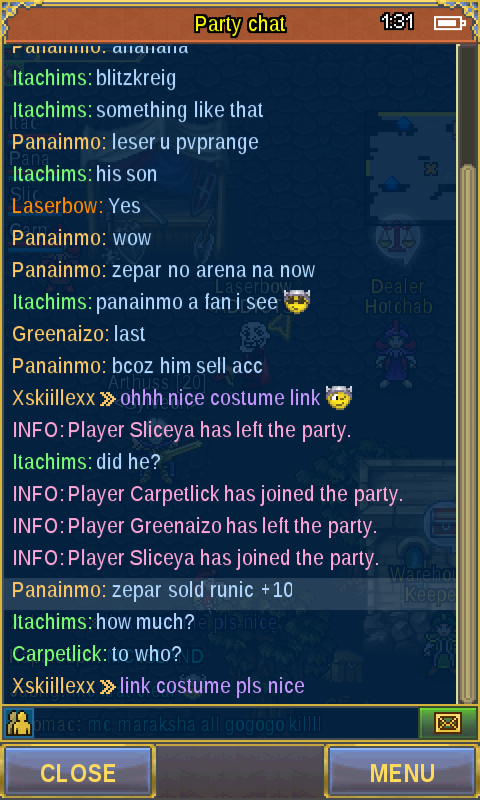
Task: Tap the CLOSE button
Action: (x=78, y=773)
